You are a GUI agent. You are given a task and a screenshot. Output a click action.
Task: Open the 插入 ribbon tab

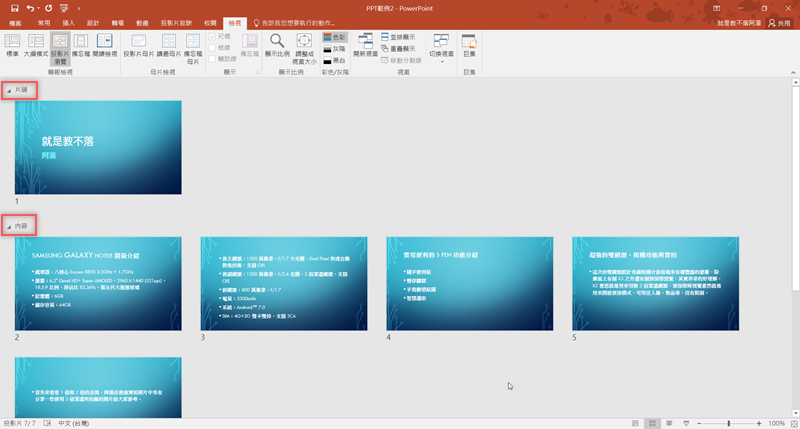[x=68, y=21]
